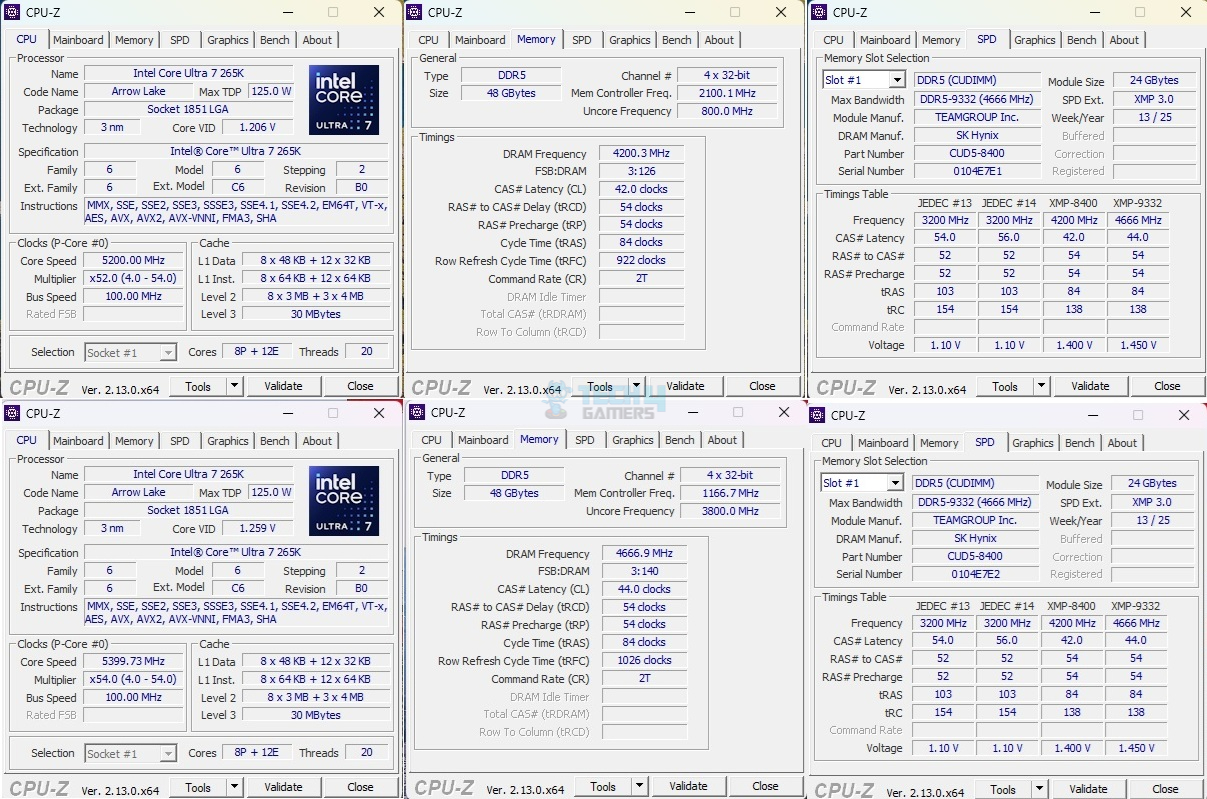1207x799 pixels.
Task: Click FSB:DRAM ratio 3:126
Action: click(641, 171)
